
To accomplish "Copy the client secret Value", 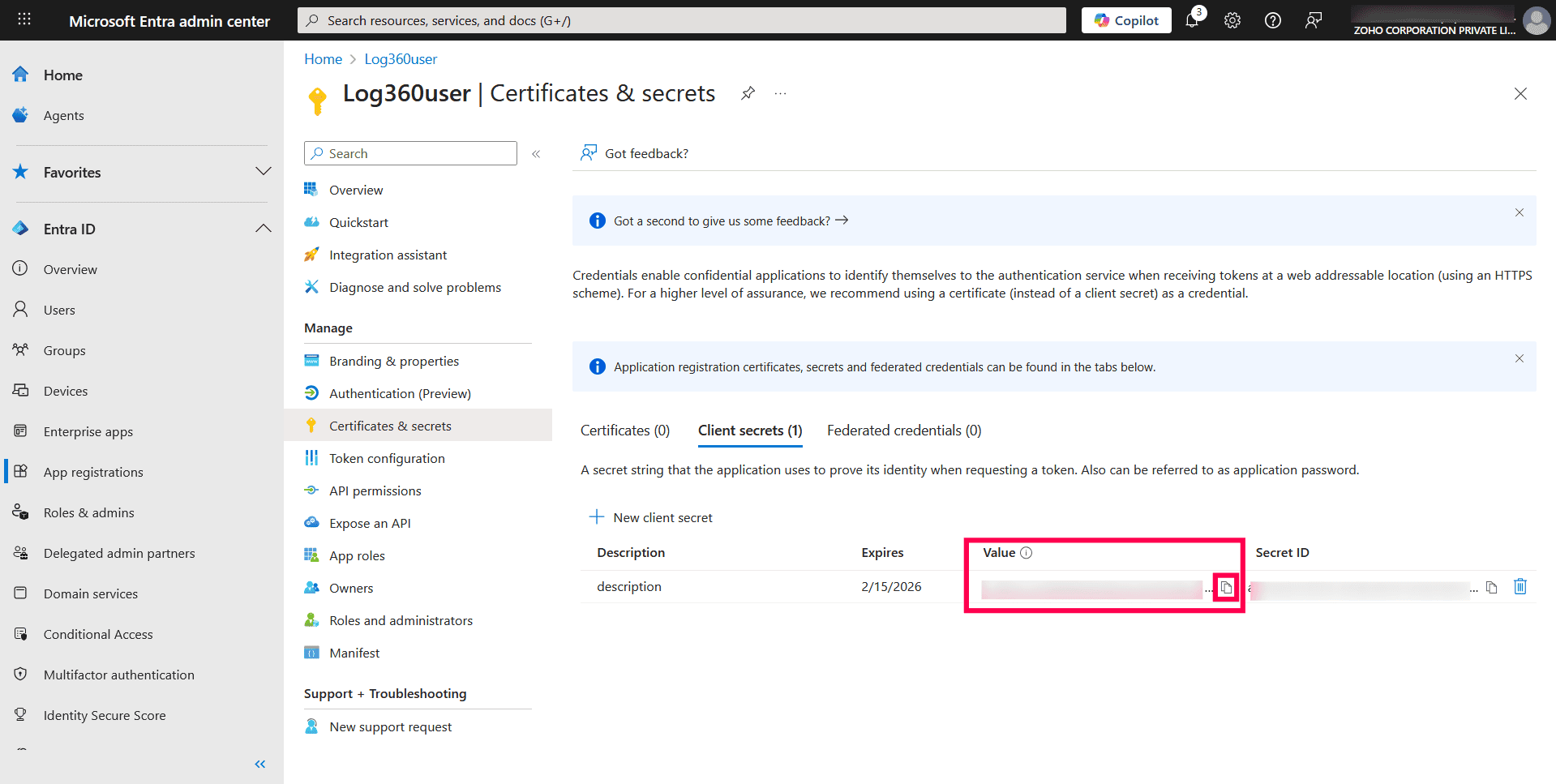I will [x=1225, y=586].
